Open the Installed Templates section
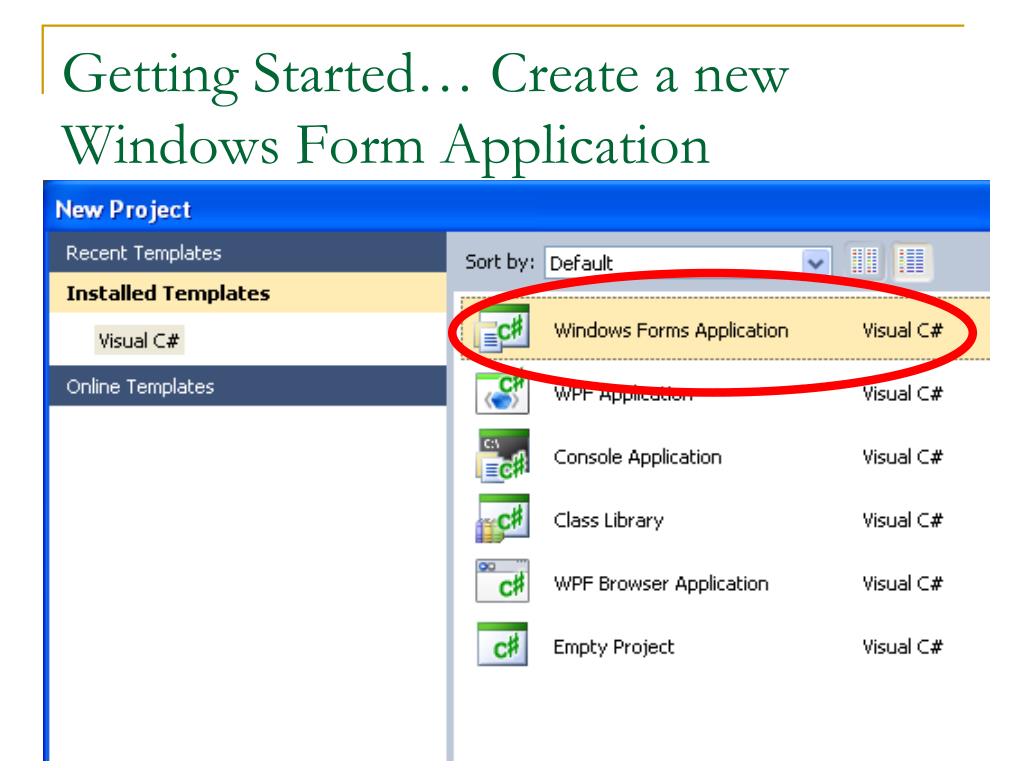The width and height of the screenshot is (1024, 768). (248, 293)
